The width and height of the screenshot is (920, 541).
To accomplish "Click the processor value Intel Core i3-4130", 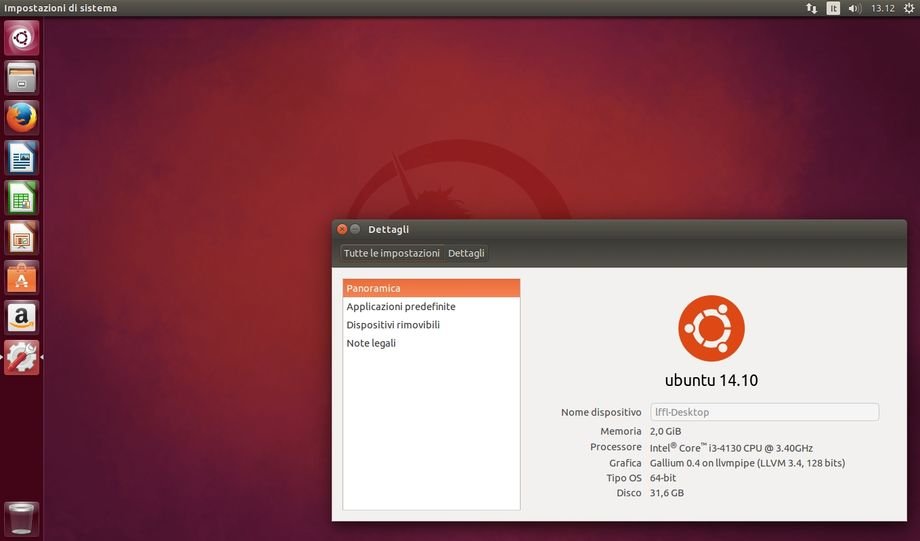I will coord(731,448).
